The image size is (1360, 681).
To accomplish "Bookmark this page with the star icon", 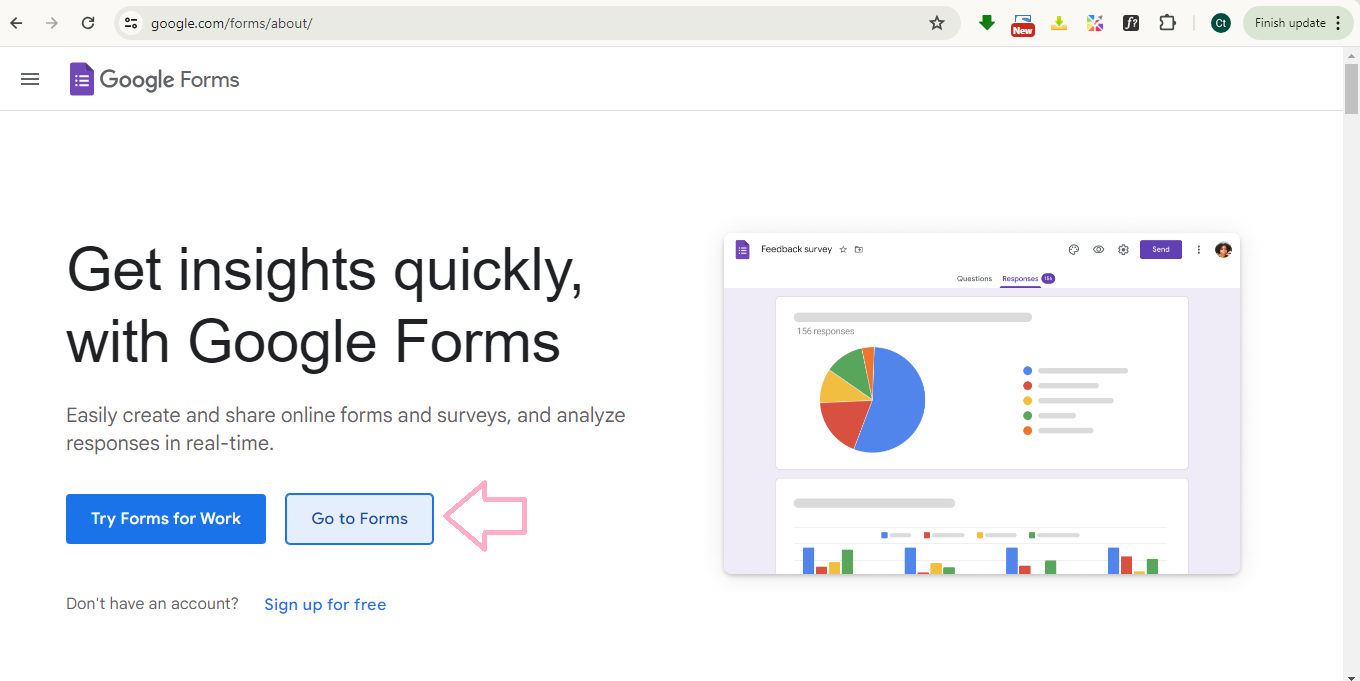I will (x=936, y=23).
